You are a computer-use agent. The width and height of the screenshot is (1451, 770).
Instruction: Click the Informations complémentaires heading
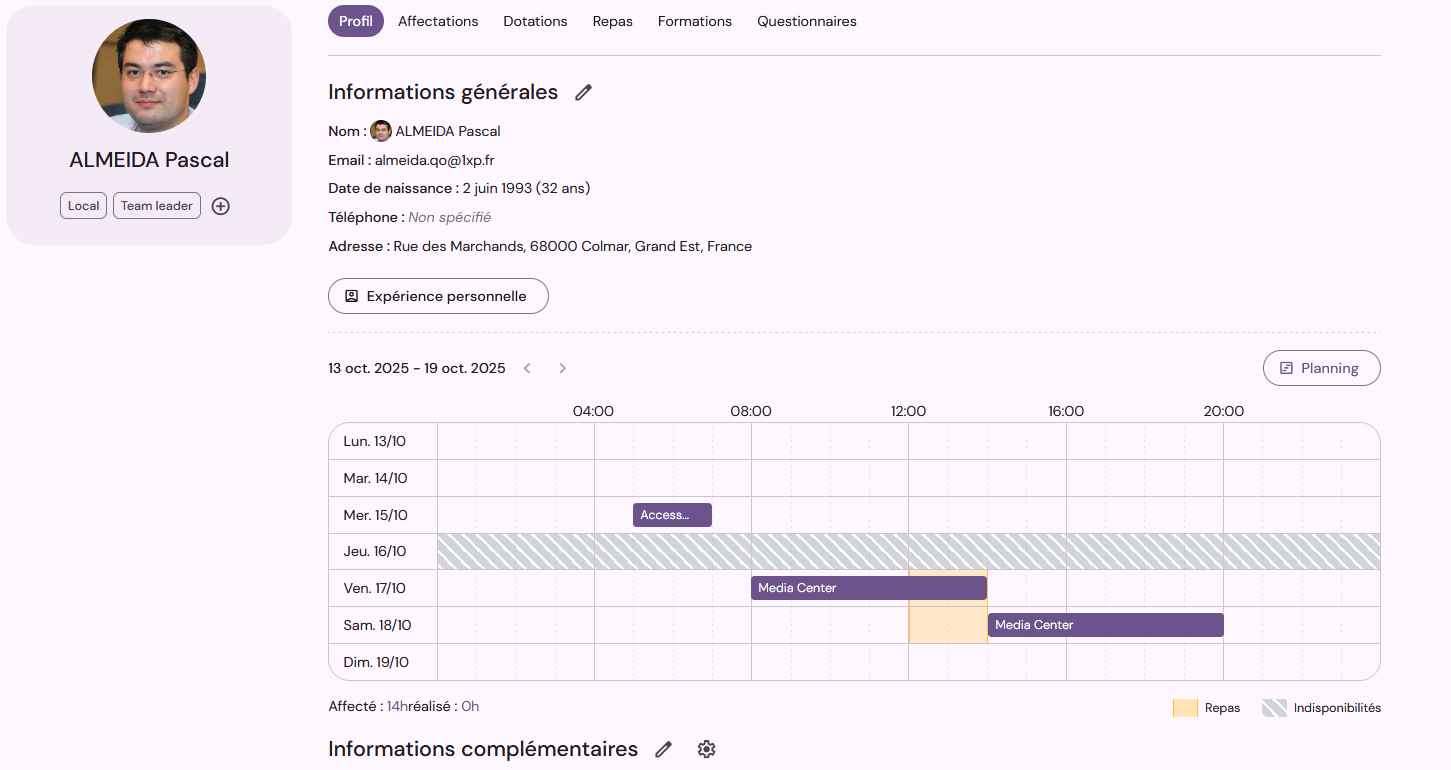tap(483, 749)
